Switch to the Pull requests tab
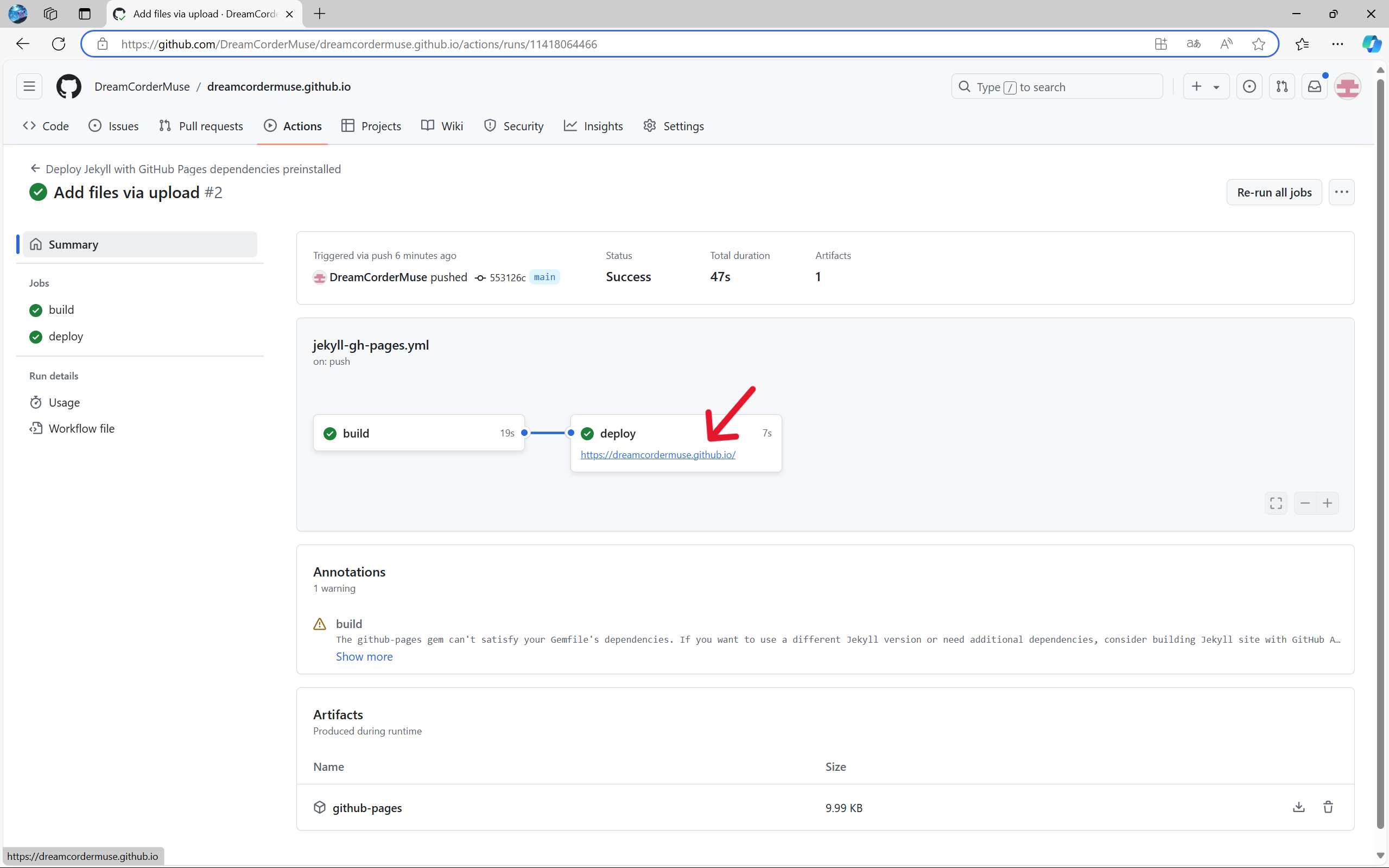The height and width of the screenshot is (868, 1389). pos(201,126)
